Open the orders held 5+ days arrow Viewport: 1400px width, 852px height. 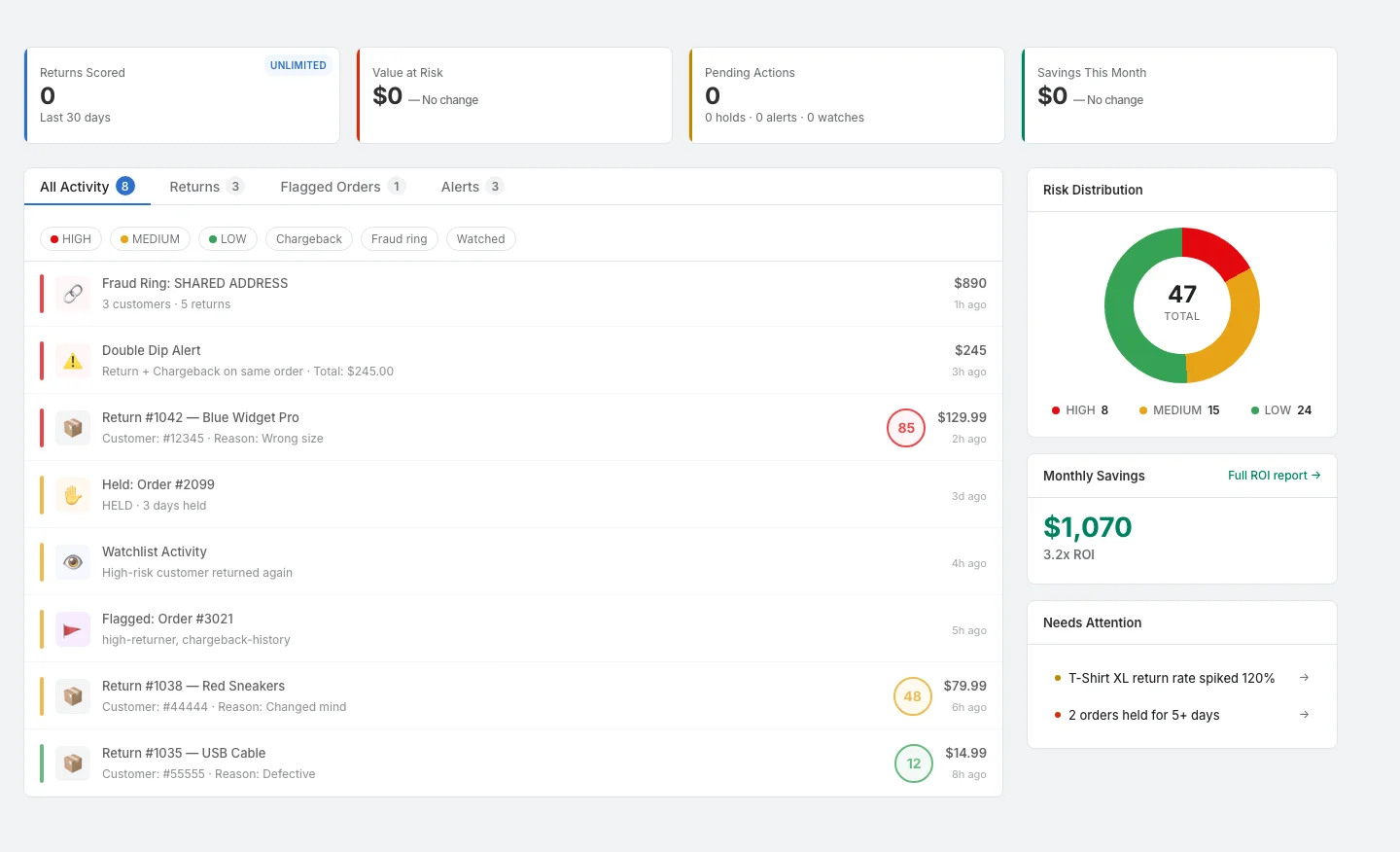[1304, 715]
